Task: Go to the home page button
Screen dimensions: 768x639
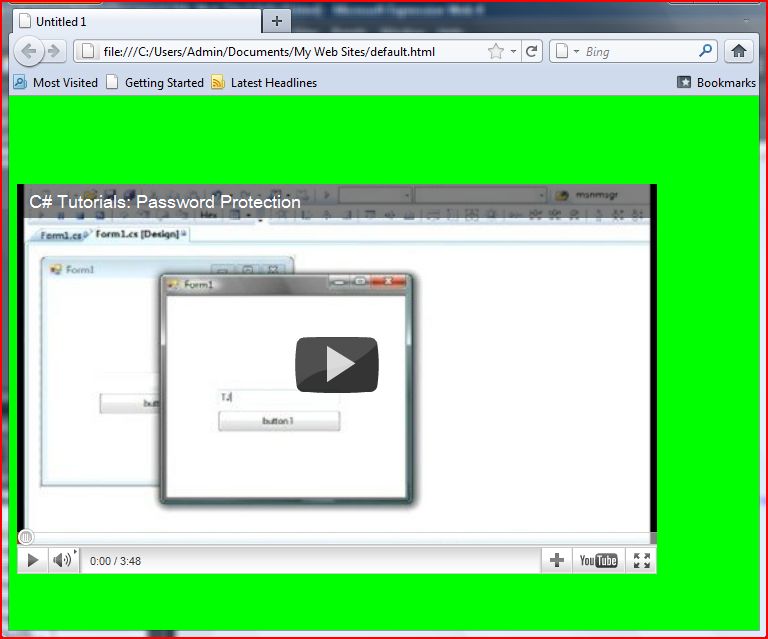Action: [x=739, y=51]
